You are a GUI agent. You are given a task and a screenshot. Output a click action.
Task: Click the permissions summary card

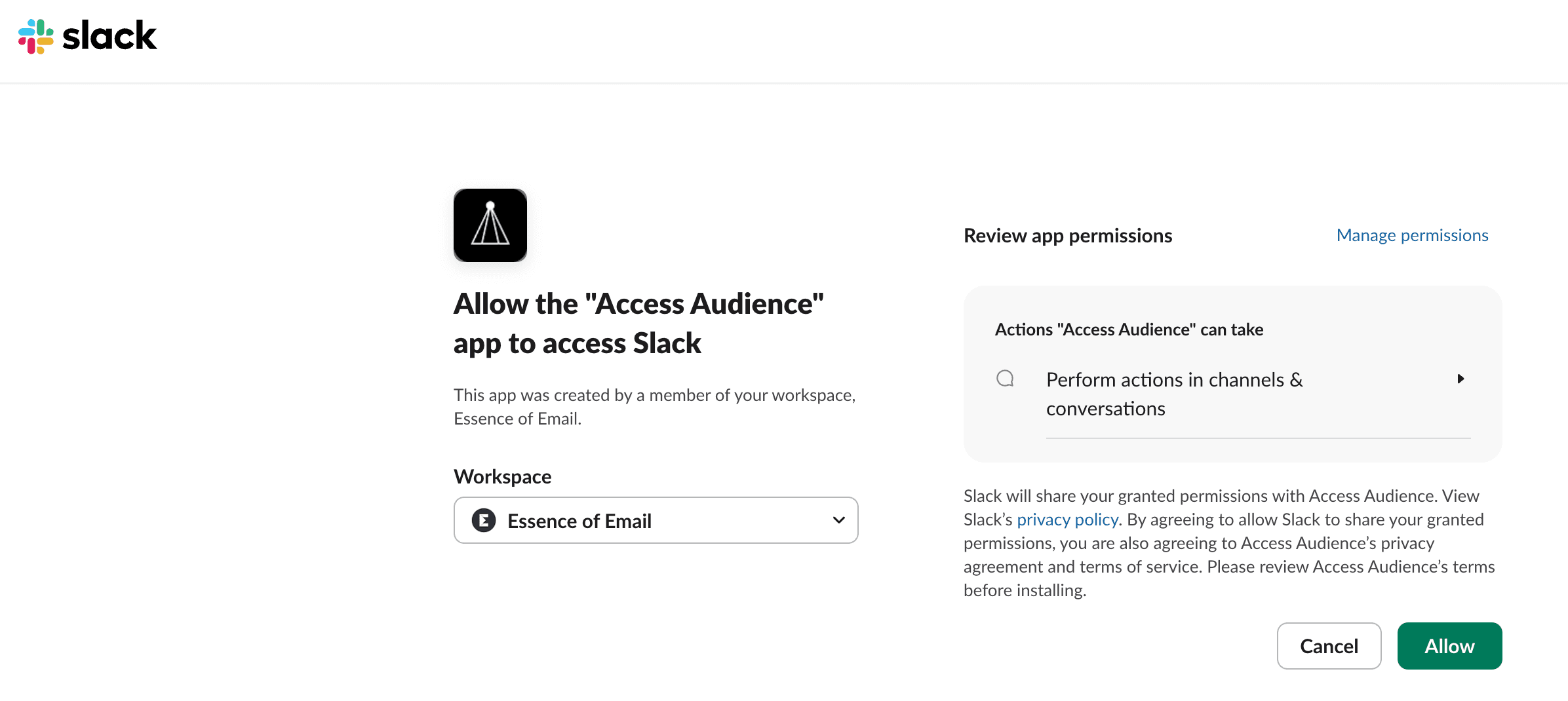tap(1232, 372)
